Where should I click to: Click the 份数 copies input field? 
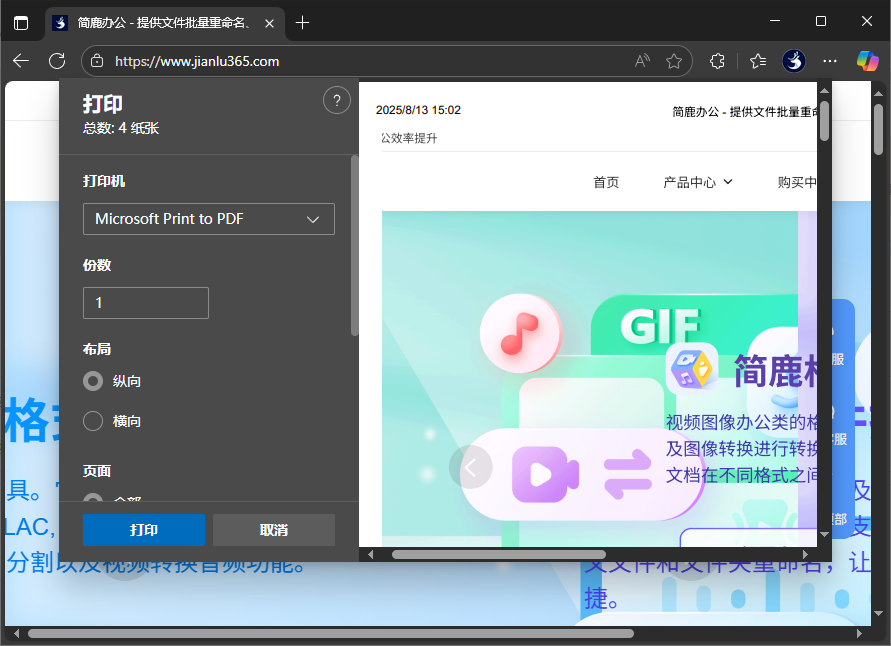coord(145,303)
